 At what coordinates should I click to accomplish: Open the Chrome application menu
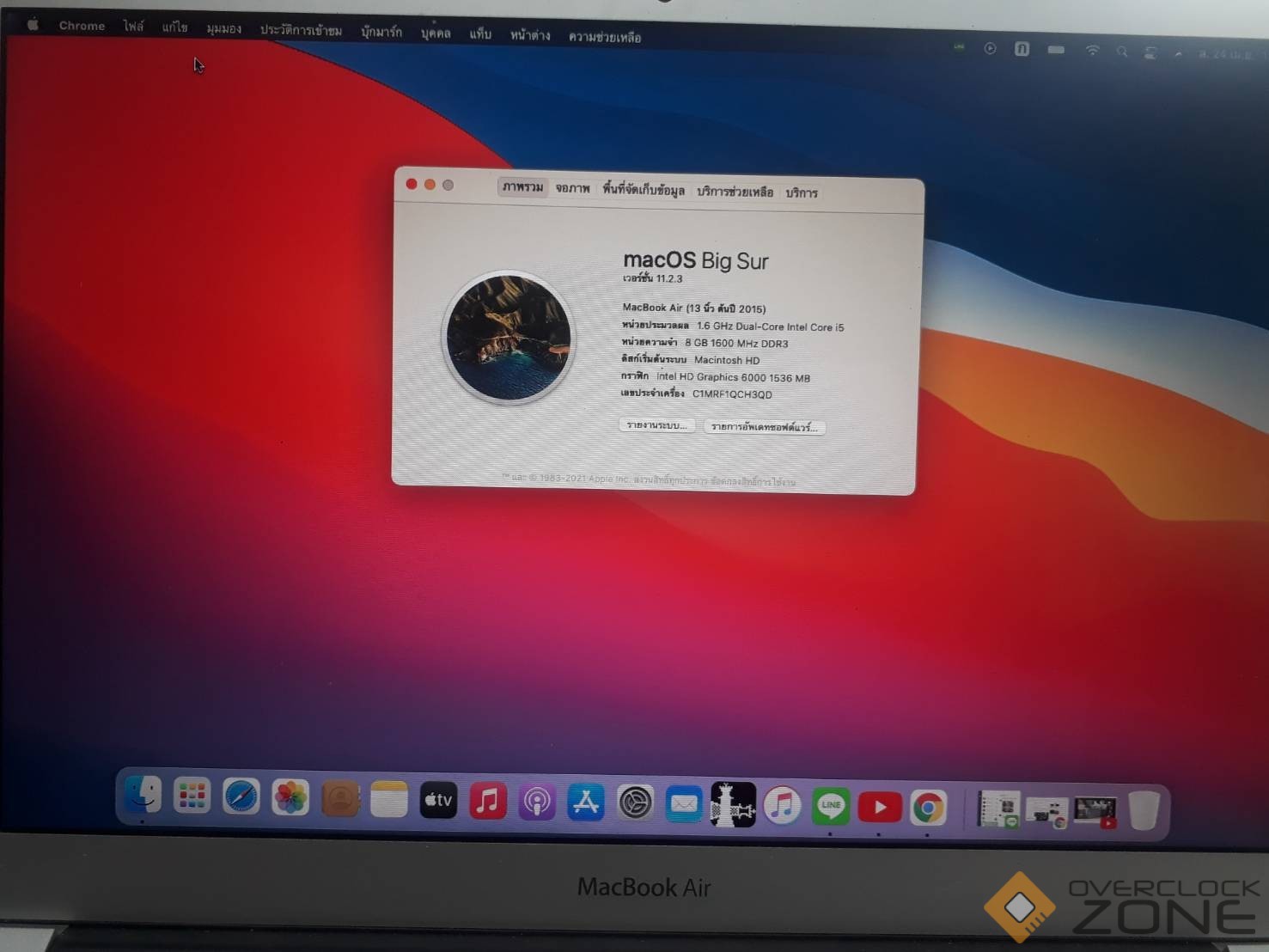pos(82,26)
